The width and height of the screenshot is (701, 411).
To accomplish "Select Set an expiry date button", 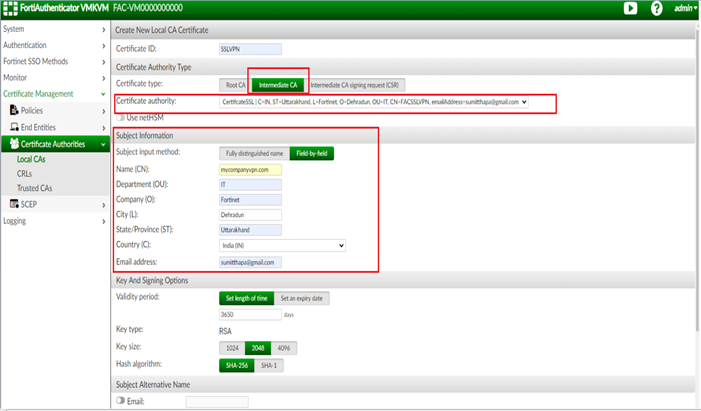I will (x=300, y=298).
